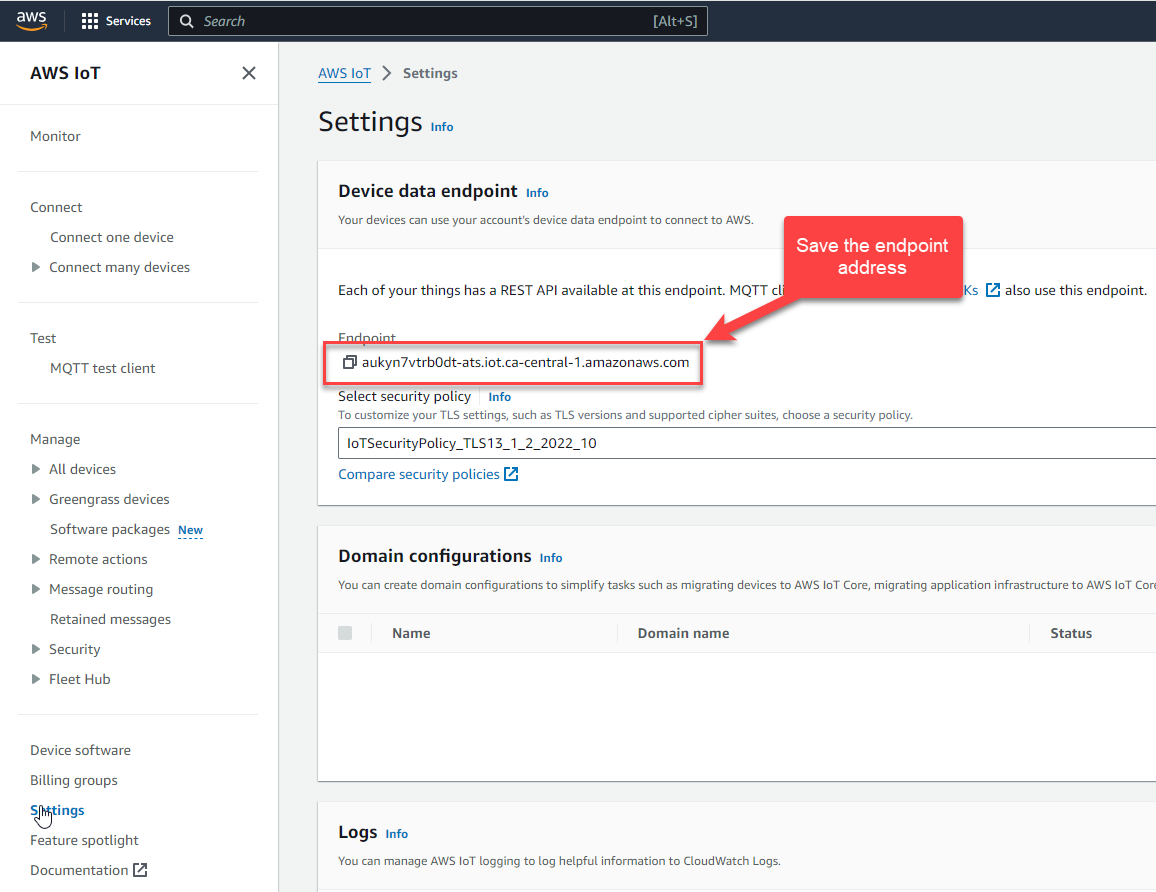Expand Fleet Hub section
Screen dimensions: 1156x892
click(x=35, y=679)
